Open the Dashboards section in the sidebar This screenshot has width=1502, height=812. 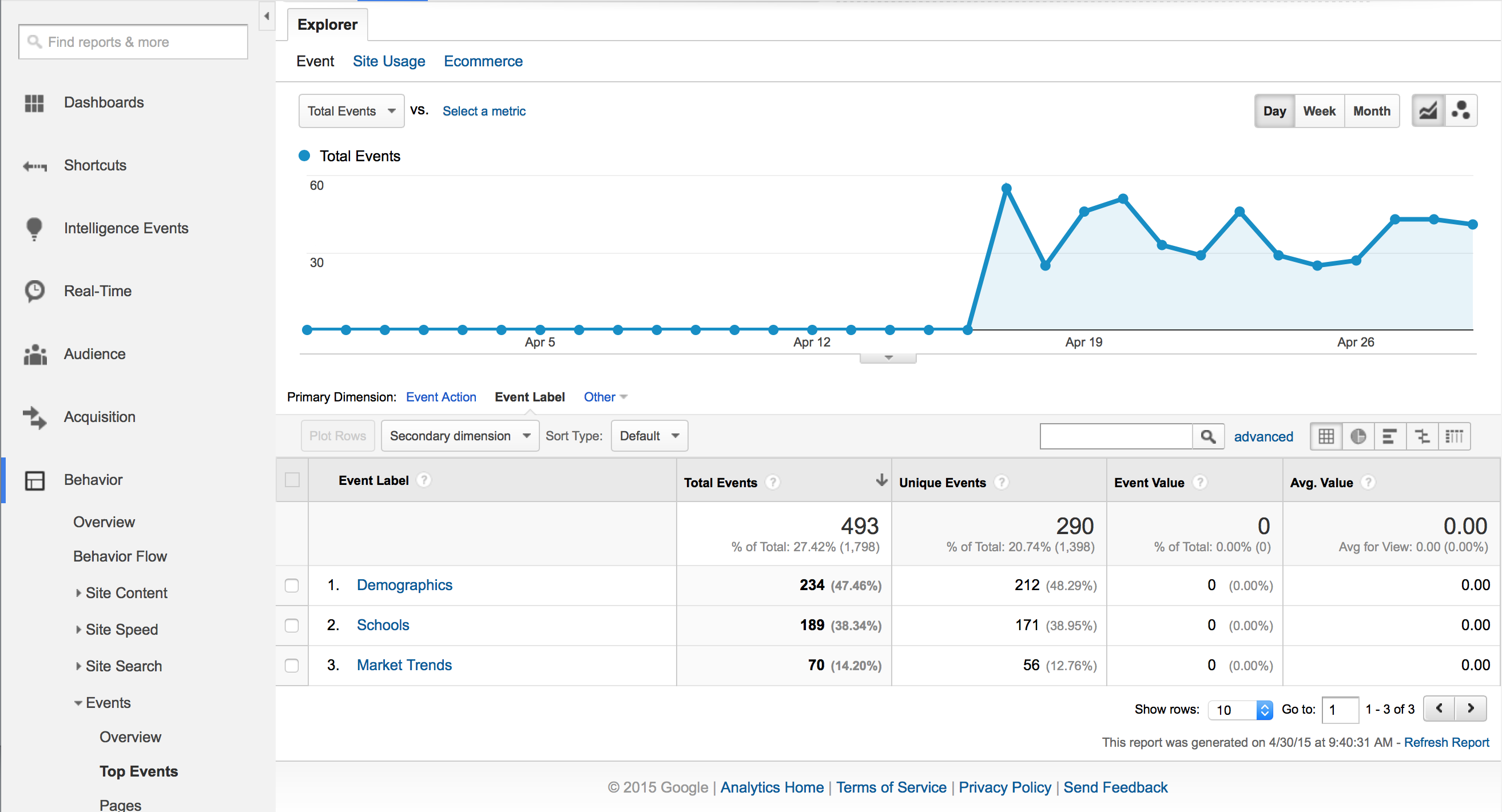34,102
